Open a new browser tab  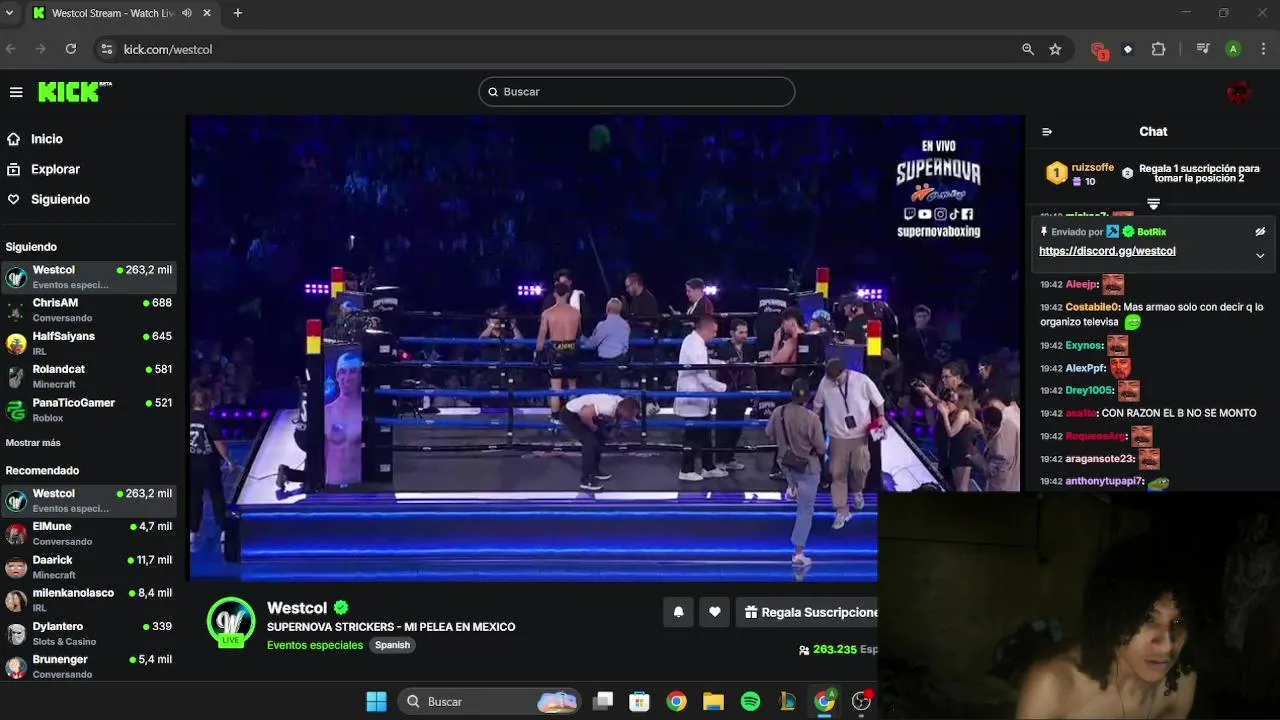coord(238,13)
